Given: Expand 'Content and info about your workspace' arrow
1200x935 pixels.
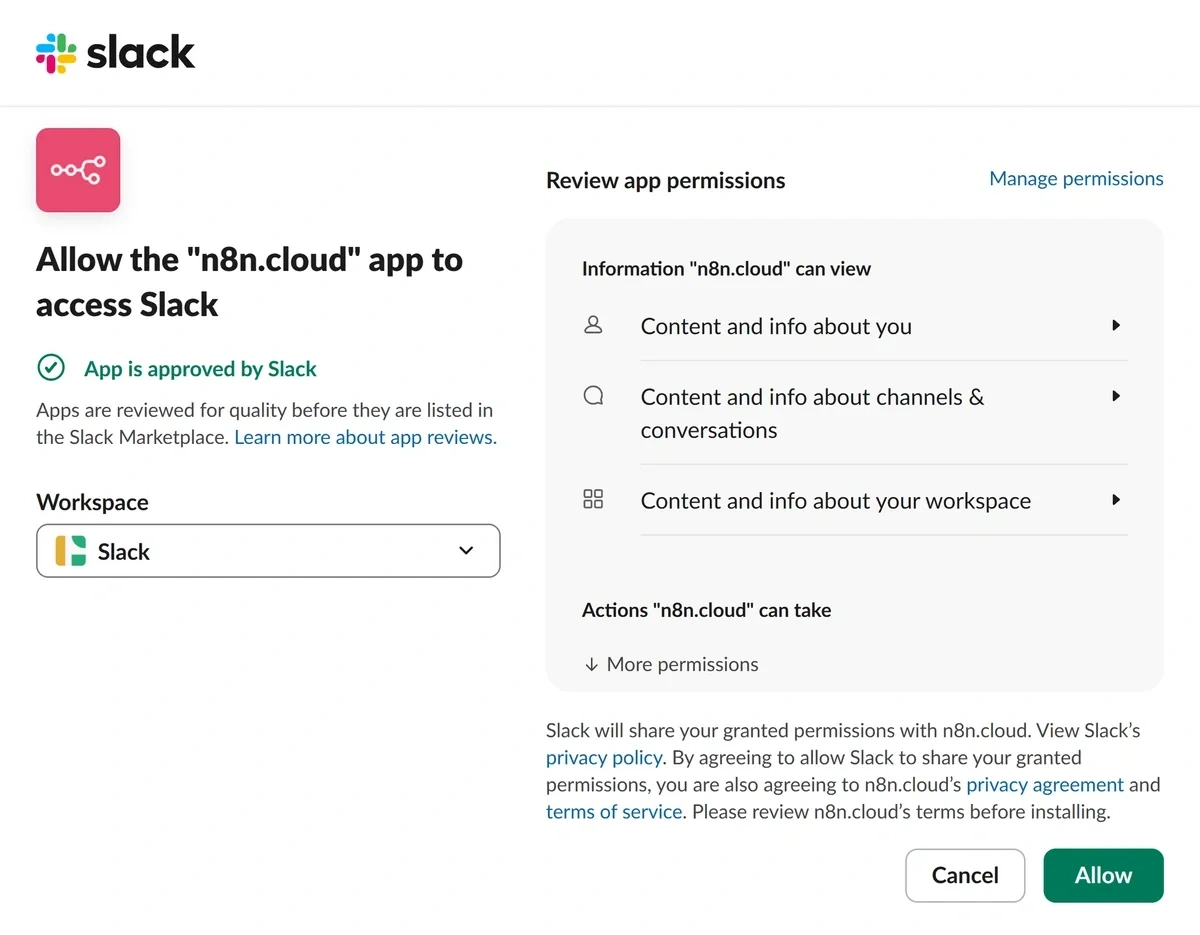Looking at the screenshot, I should 1116,499.
